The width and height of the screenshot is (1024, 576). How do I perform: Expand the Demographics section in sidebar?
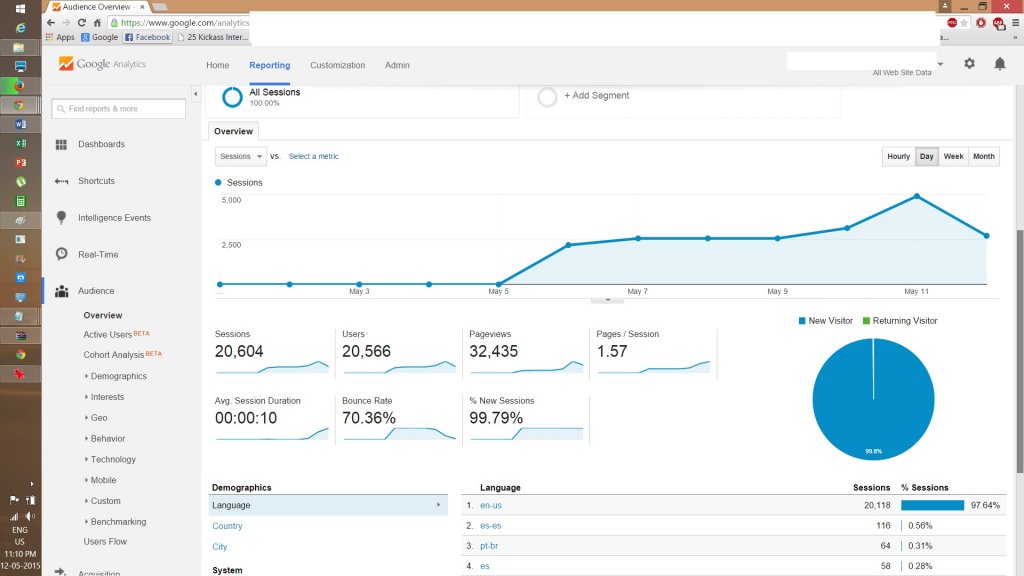(x=118, y=376)
